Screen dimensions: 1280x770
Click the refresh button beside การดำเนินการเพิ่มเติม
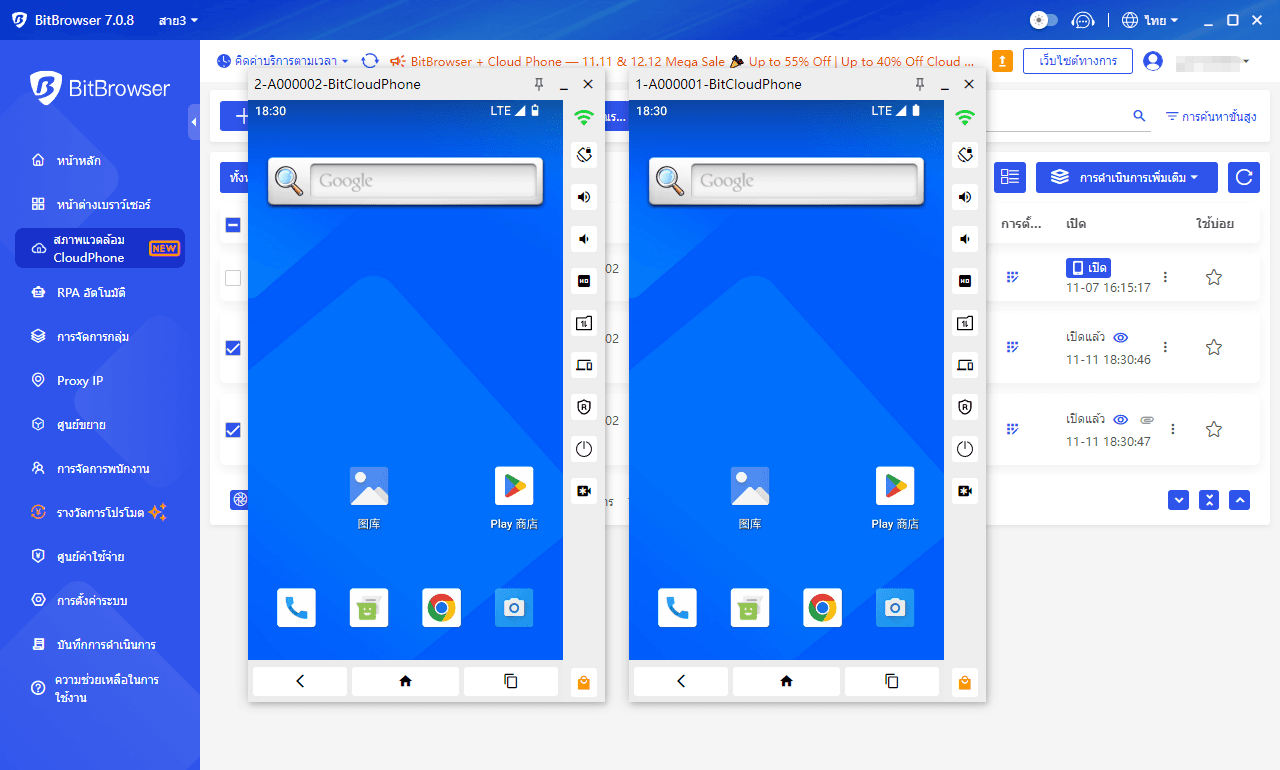click(x=1243, y=177)
